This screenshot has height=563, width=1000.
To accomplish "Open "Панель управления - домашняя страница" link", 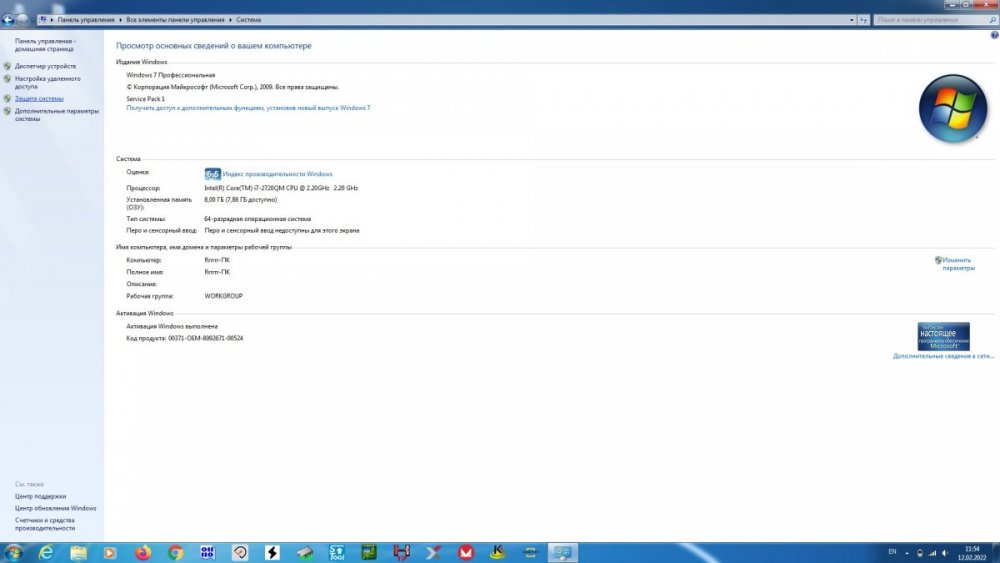I will [x=45, y=45].
